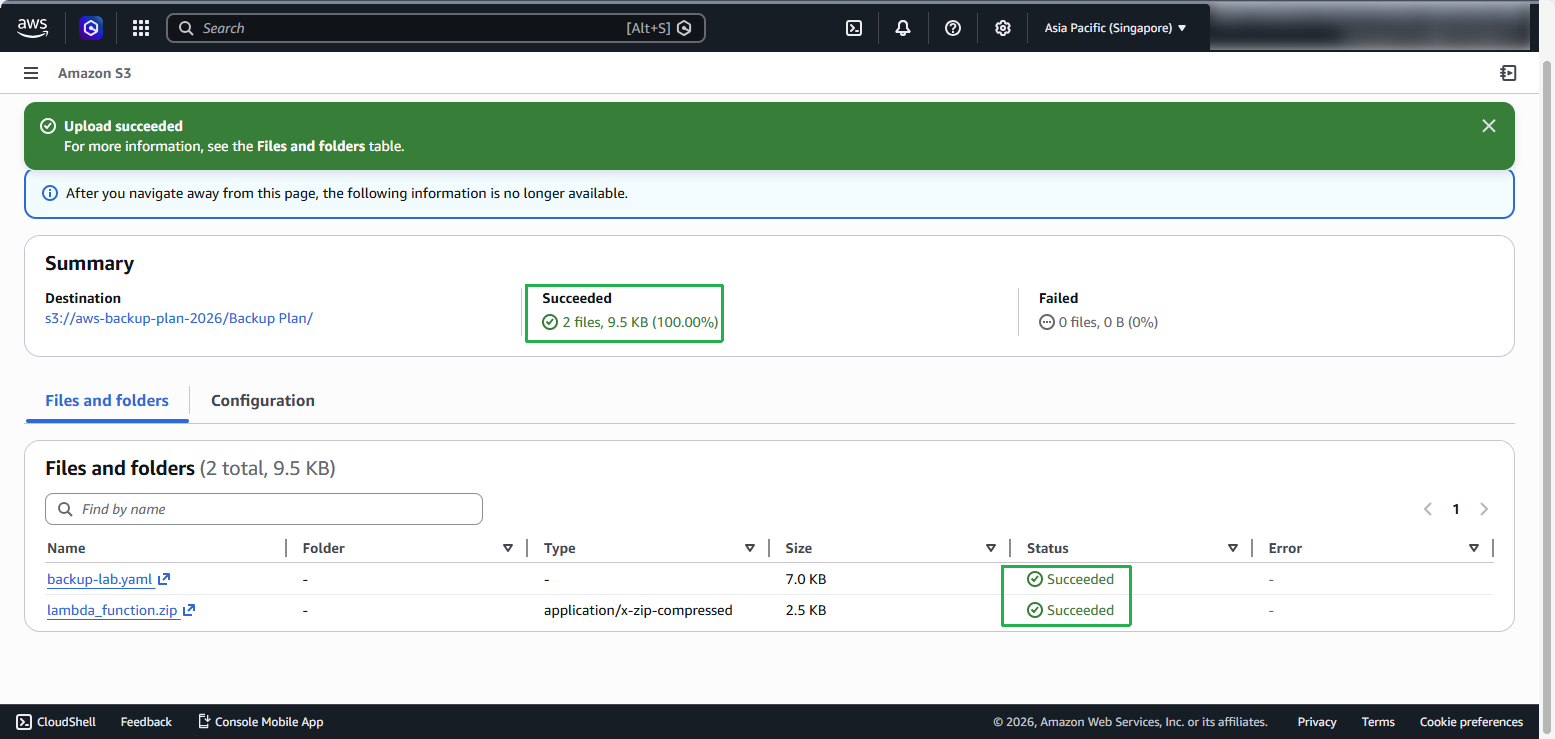Click the Amazon Q icon in search bar
This screenshot has height=739, width=1555.
684,28
